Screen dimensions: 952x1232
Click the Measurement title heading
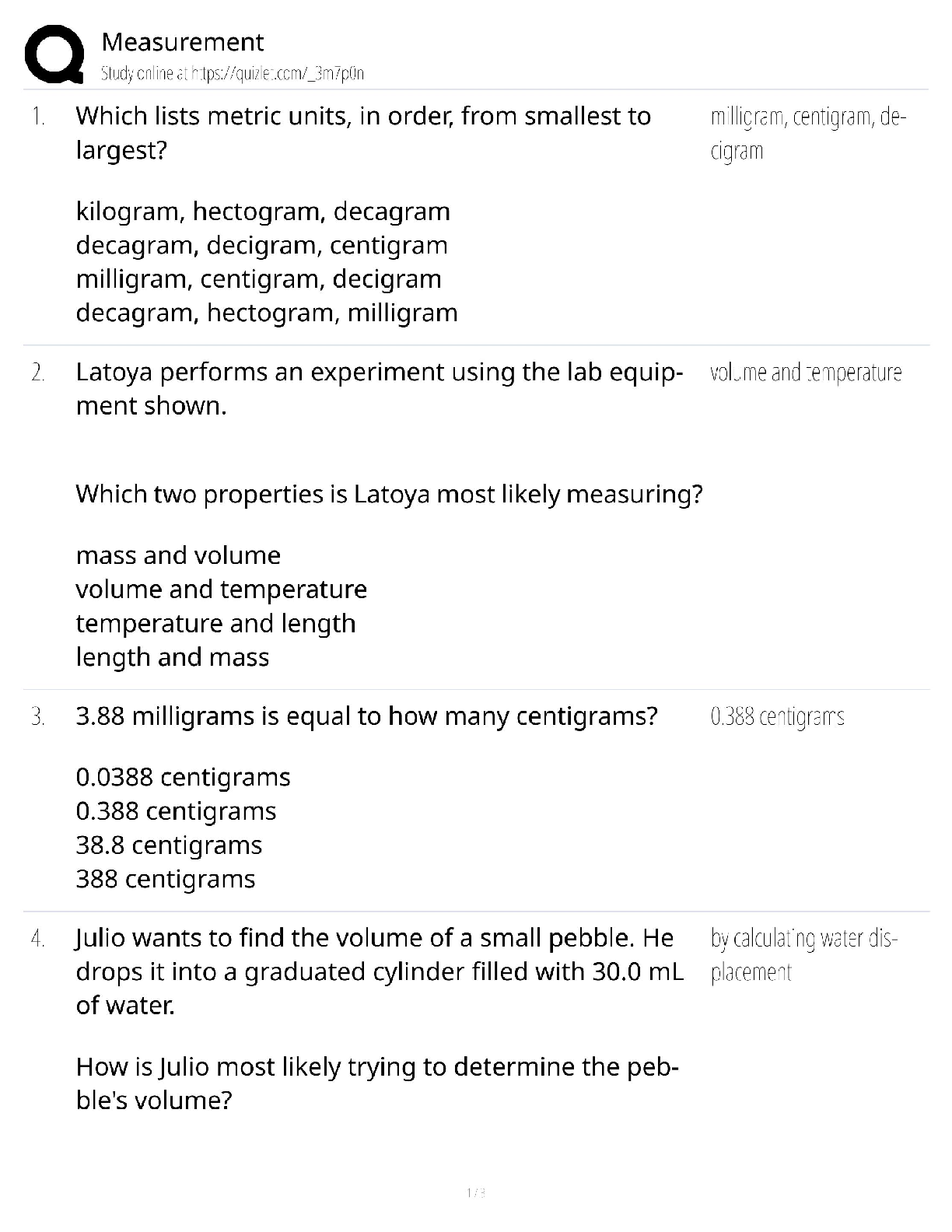(183, 42)
